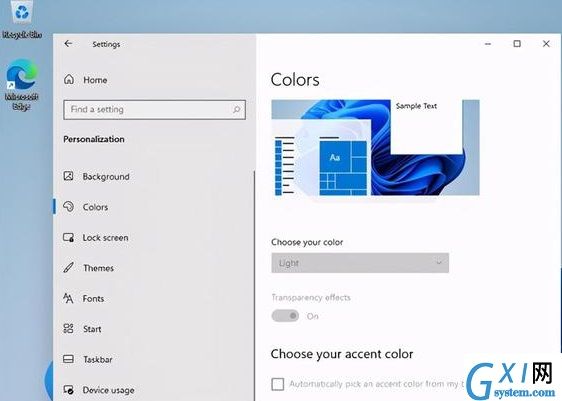Click the Taskbar icon
The height and width of the screenshot is (401, 562).
(x=68, y=359)
